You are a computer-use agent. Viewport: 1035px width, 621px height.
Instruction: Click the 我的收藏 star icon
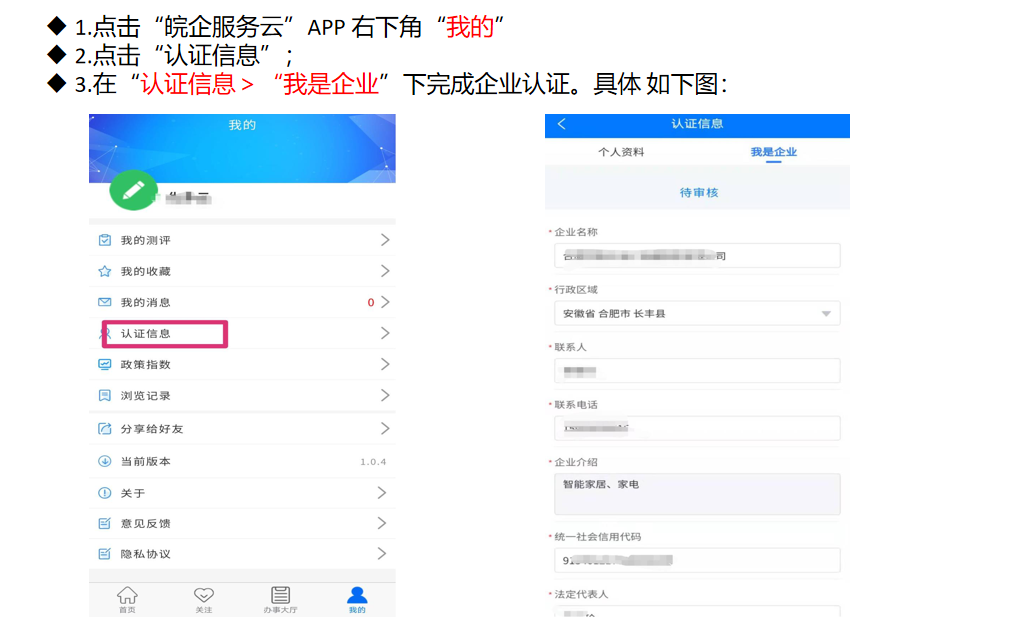tap(105, 271)
